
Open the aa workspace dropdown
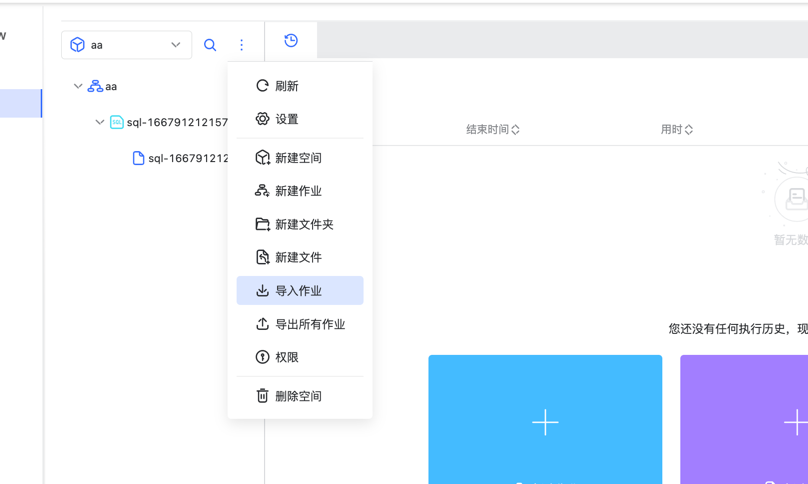point(126,45)
